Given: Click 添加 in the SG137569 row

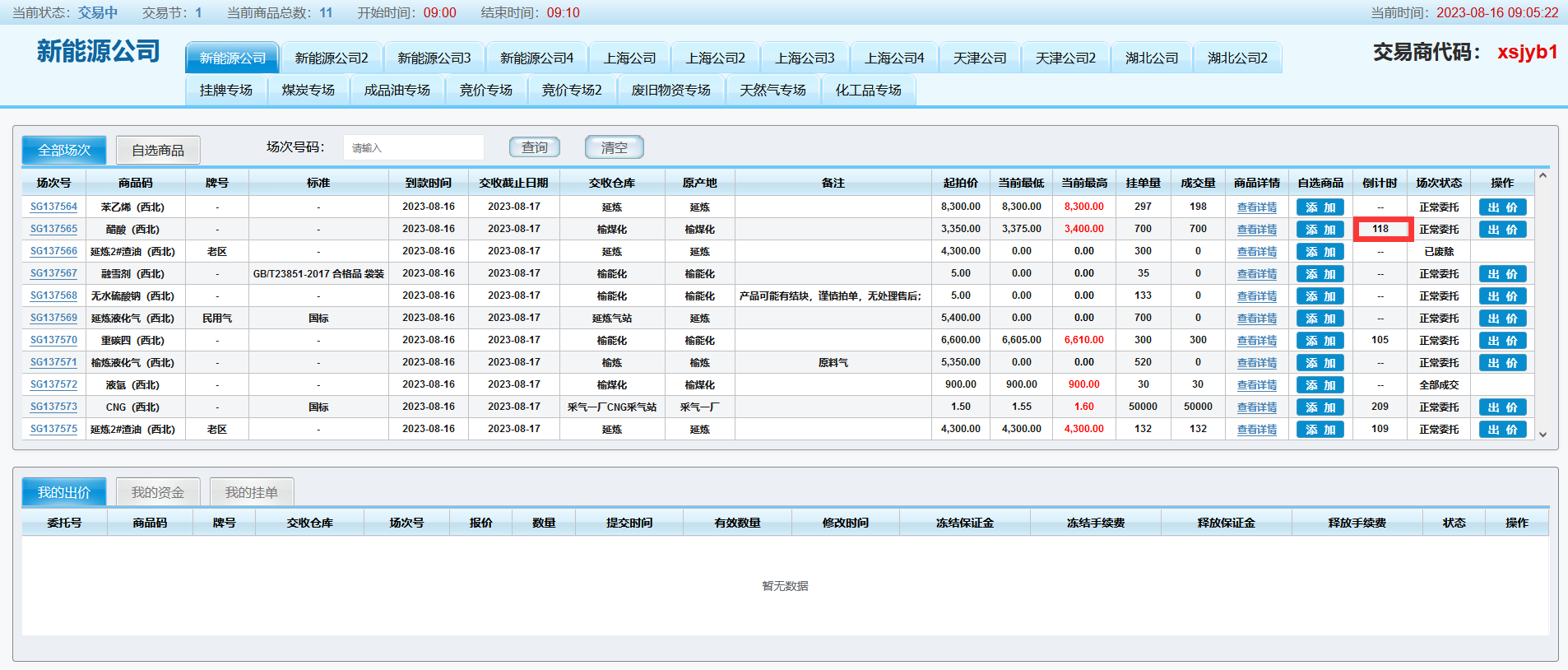Looking at the screenshot, I should [x=1320, y=319].
